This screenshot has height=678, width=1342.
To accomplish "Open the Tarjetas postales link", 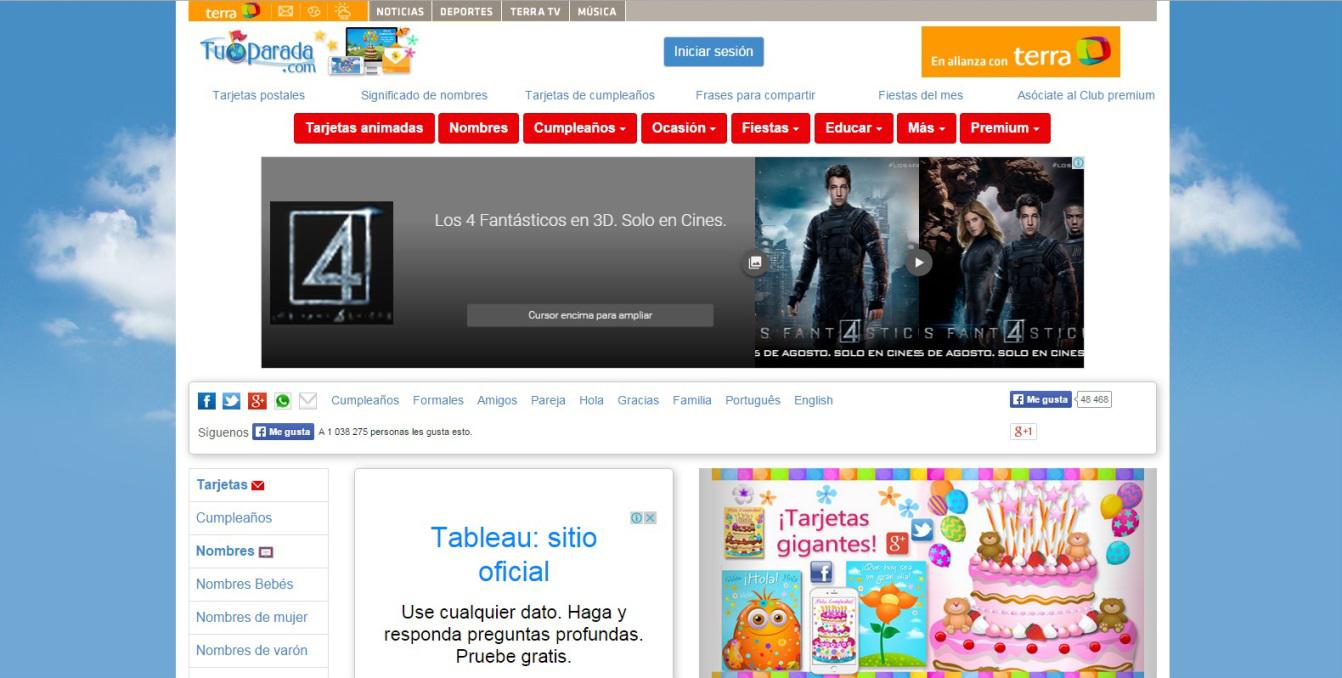I will click(x=259, y=96).
